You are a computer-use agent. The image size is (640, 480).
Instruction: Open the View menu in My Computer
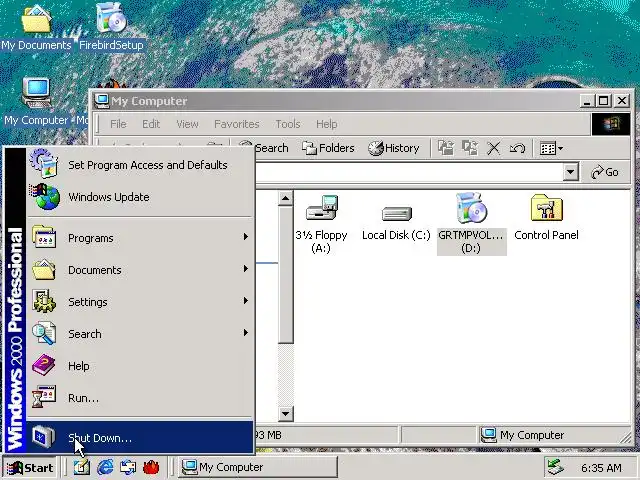(187, 124)
